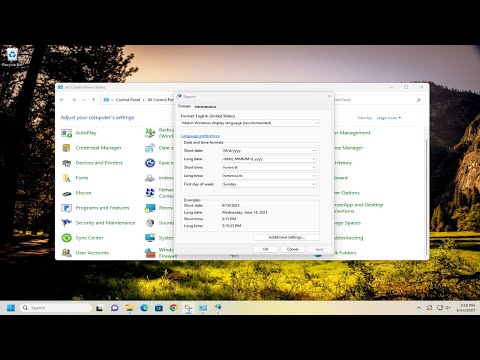The width and height of the screenshot is (480, 360).
Task: Open the Format language dropdown
Action: (250, 123)
